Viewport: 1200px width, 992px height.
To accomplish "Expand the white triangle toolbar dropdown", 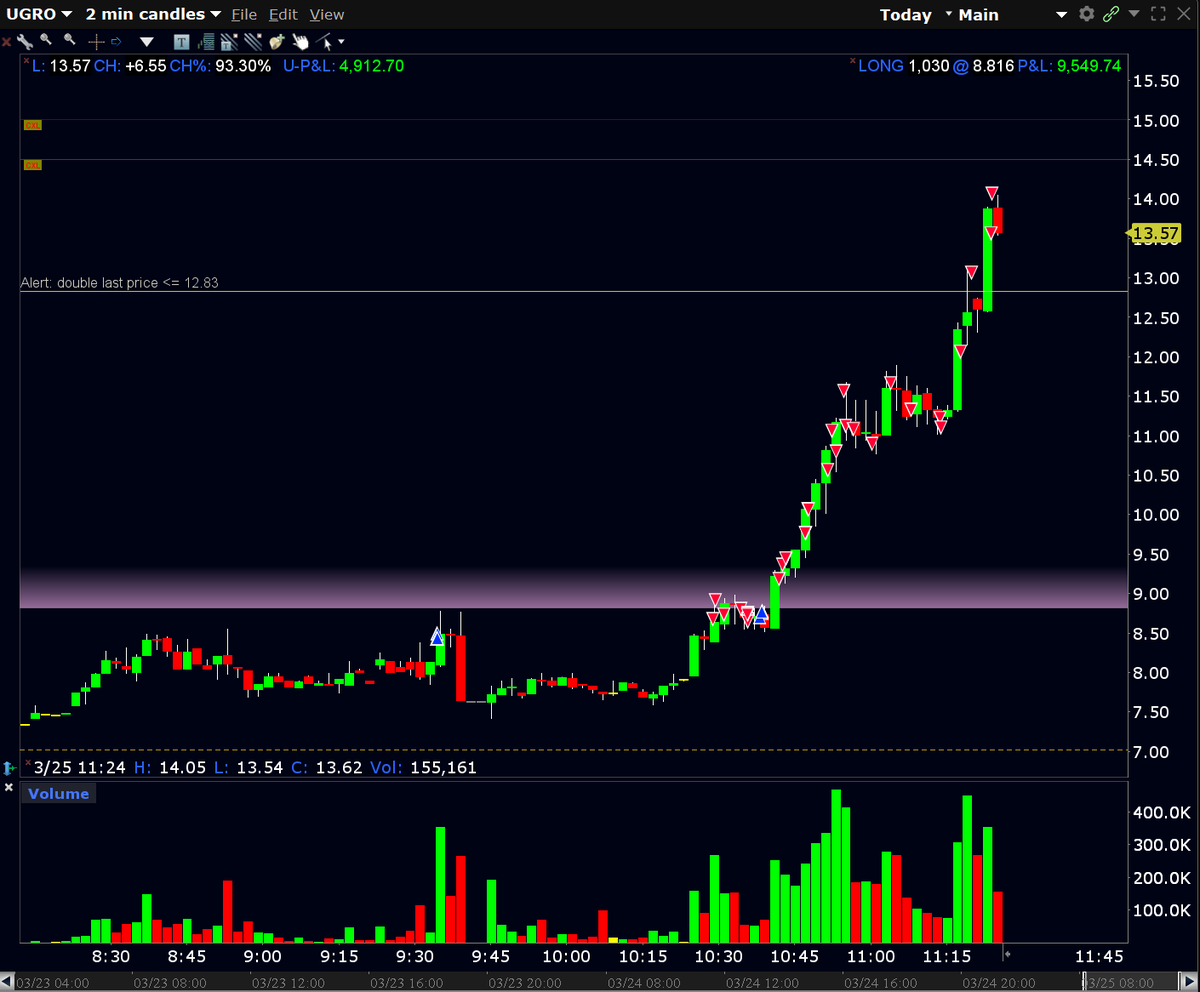I will pos(147,42).
